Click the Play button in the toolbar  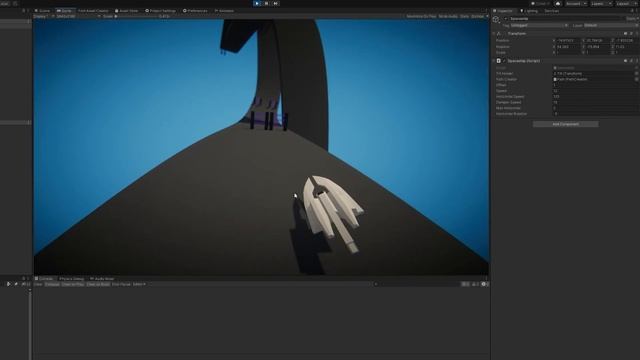pyautogui.click(x=257, y=3)
